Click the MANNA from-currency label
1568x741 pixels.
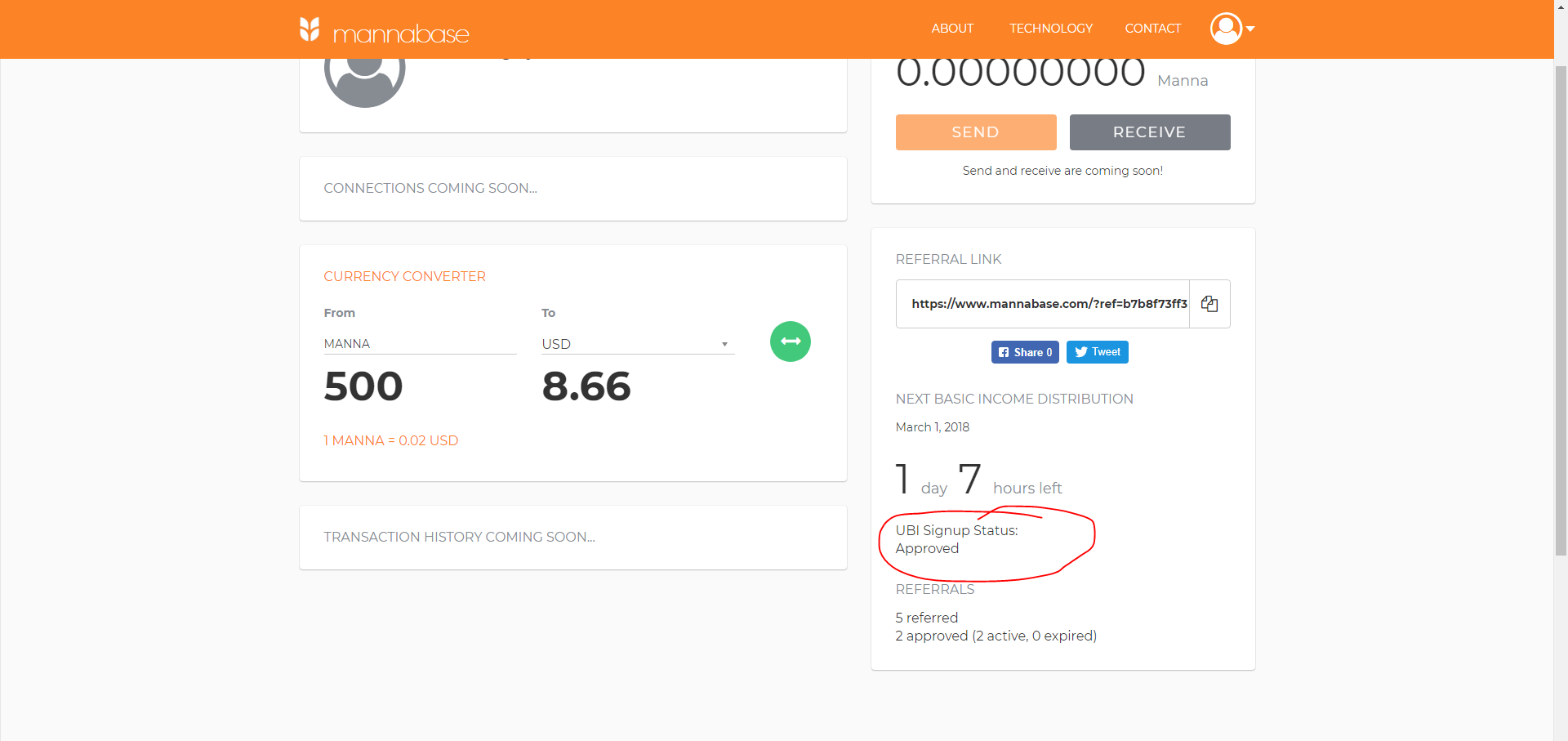347,344
